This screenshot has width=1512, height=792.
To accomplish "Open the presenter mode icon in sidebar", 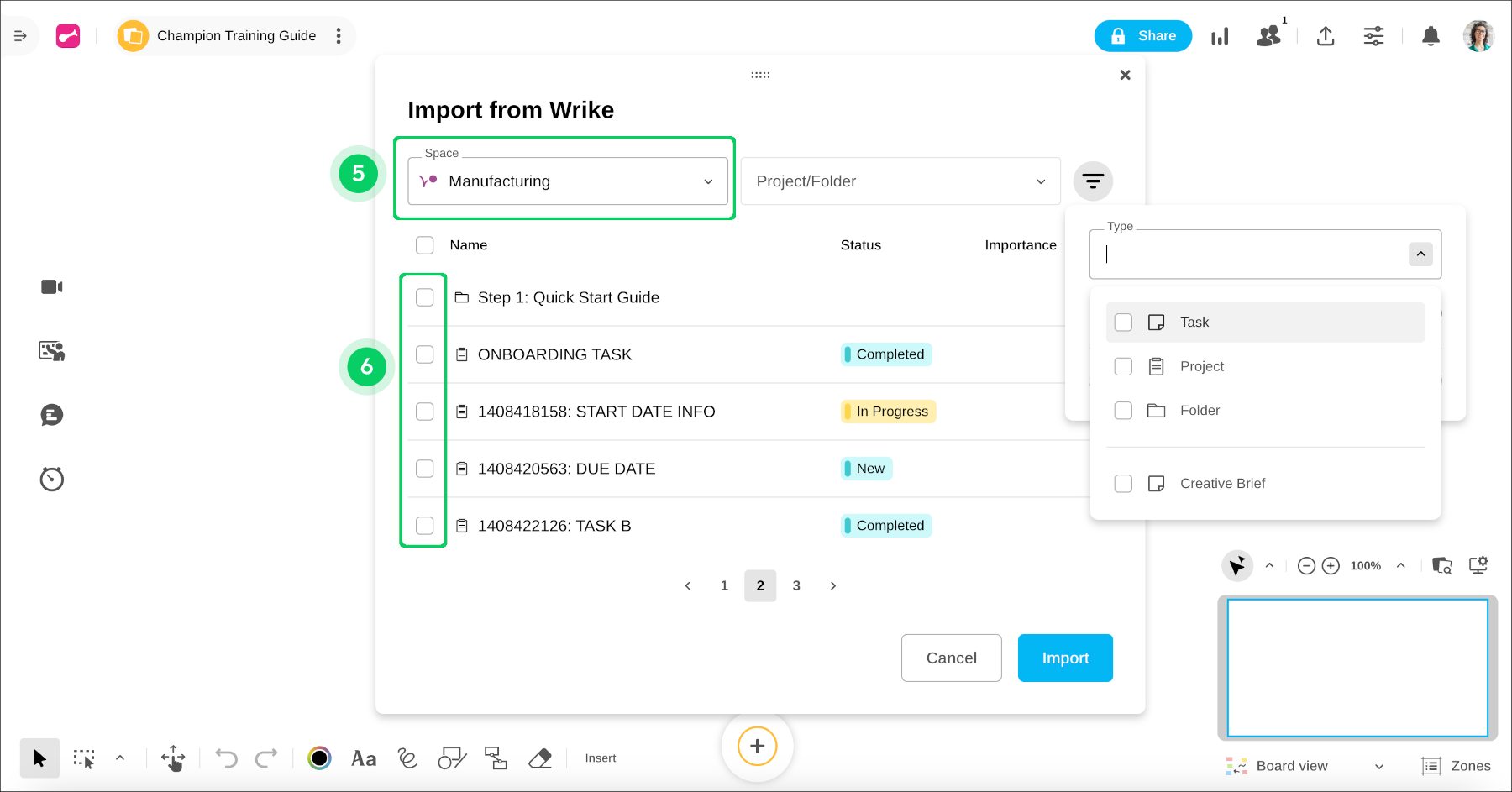I will point(52,351).
